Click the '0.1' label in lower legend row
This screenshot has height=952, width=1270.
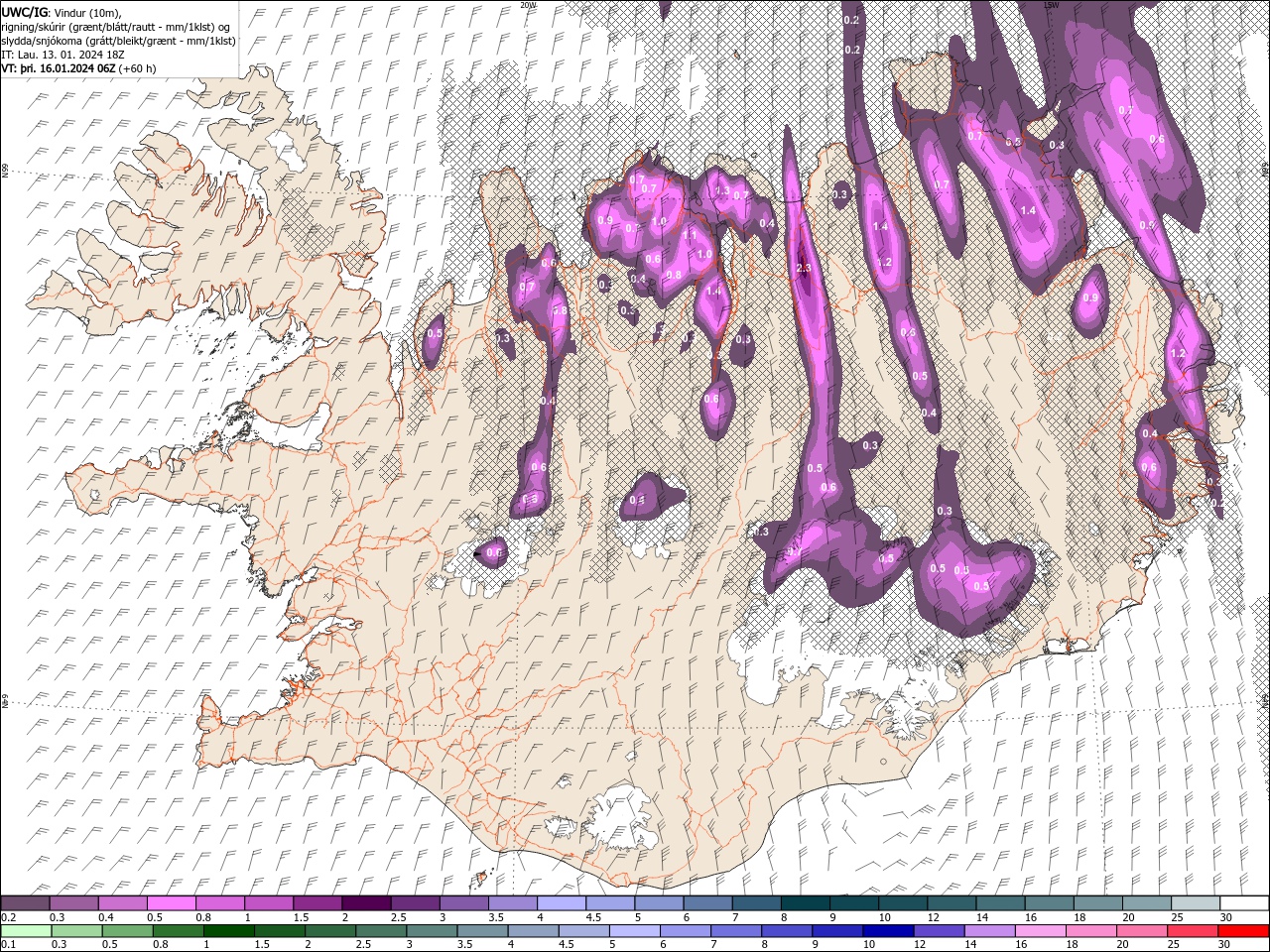pos(8,945)
